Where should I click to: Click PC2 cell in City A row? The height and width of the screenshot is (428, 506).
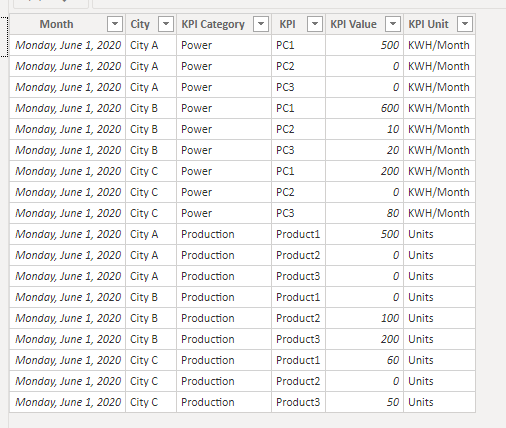coord(298,66)
